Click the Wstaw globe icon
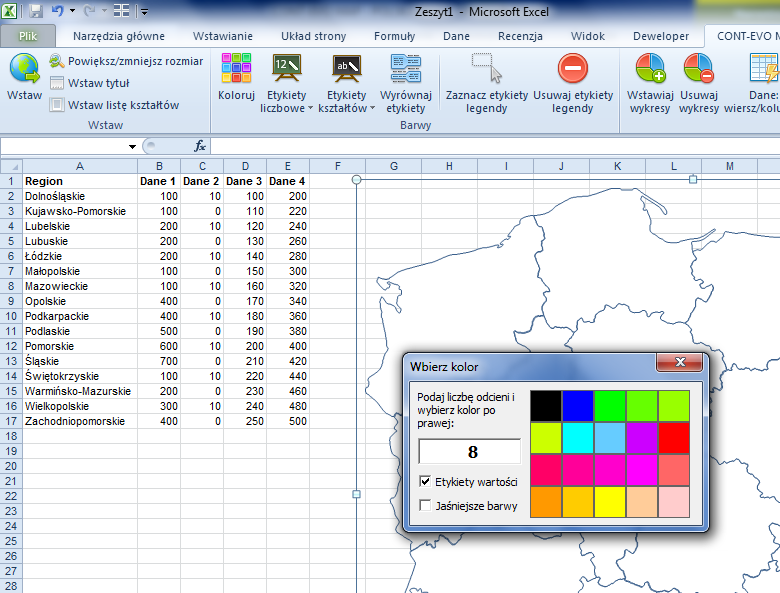This screenshot has width=780, height=593. tap(24, 68)
